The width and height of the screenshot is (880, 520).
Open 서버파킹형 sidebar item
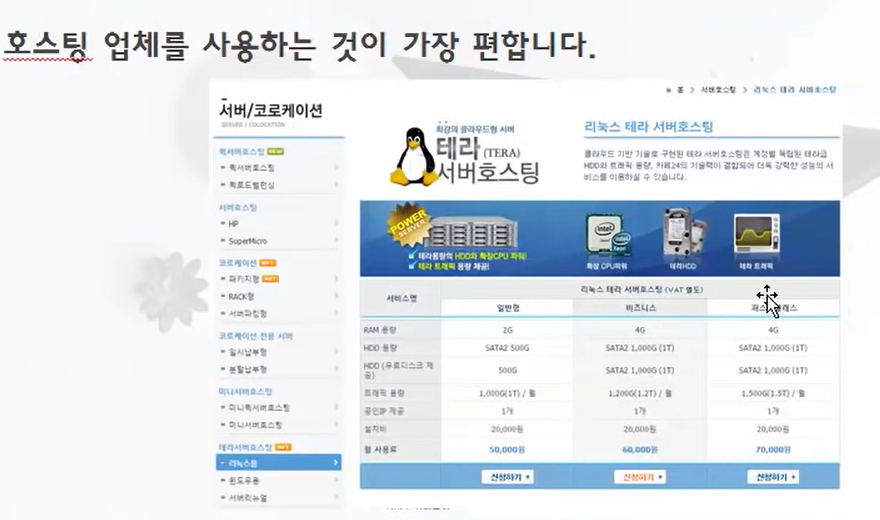coord(248,313)
